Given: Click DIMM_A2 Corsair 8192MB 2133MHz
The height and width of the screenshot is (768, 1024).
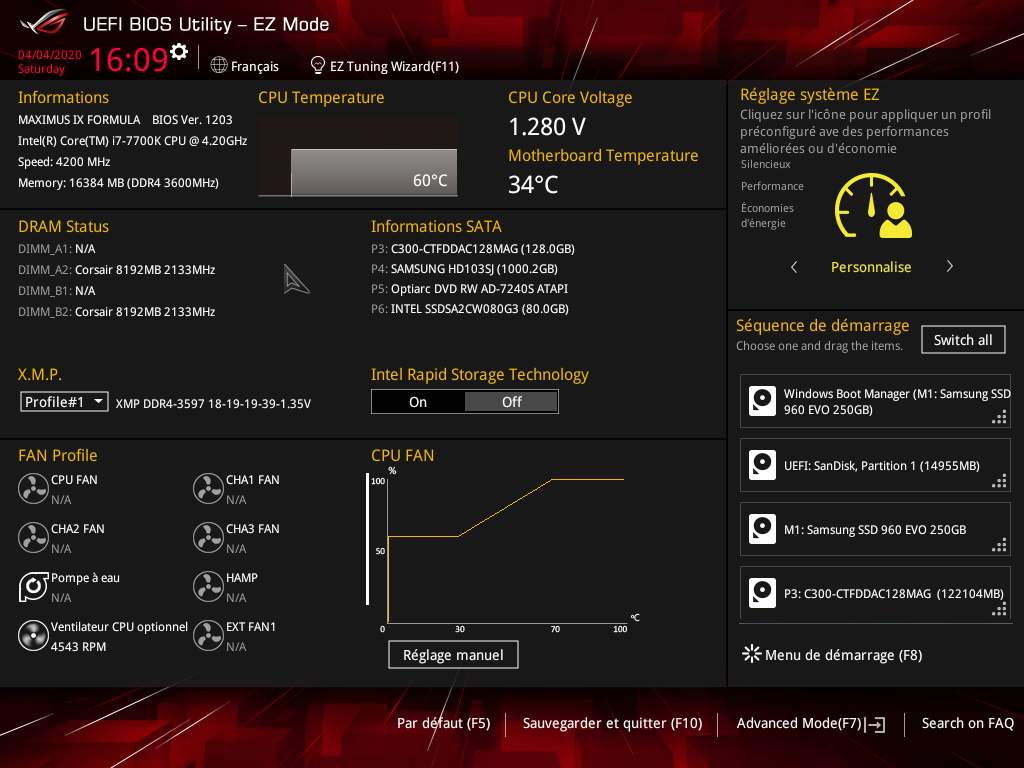Looking at the screenshot, I should [x=117, y=270].
